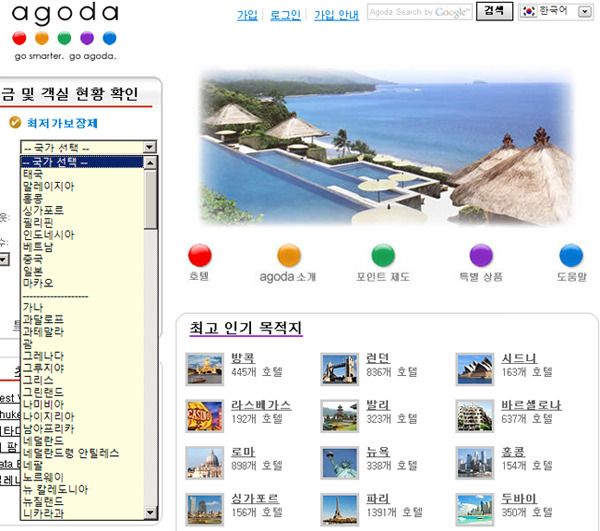The width and height of the screenshot is (600, 531).
Task: Click the Agoda Search by Google field
Action: pyautogui.click(x=420, y=12)
